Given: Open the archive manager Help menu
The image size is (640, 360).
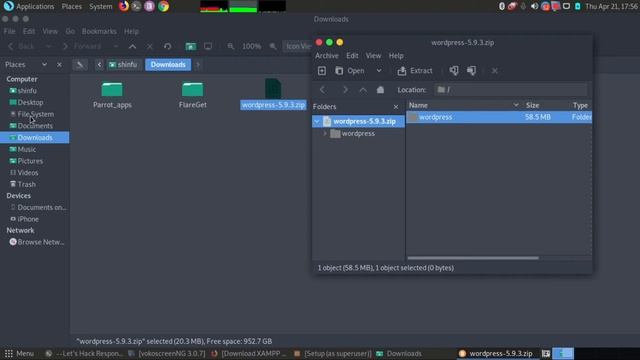Looking at the screenshot, I should click(396, 56).
